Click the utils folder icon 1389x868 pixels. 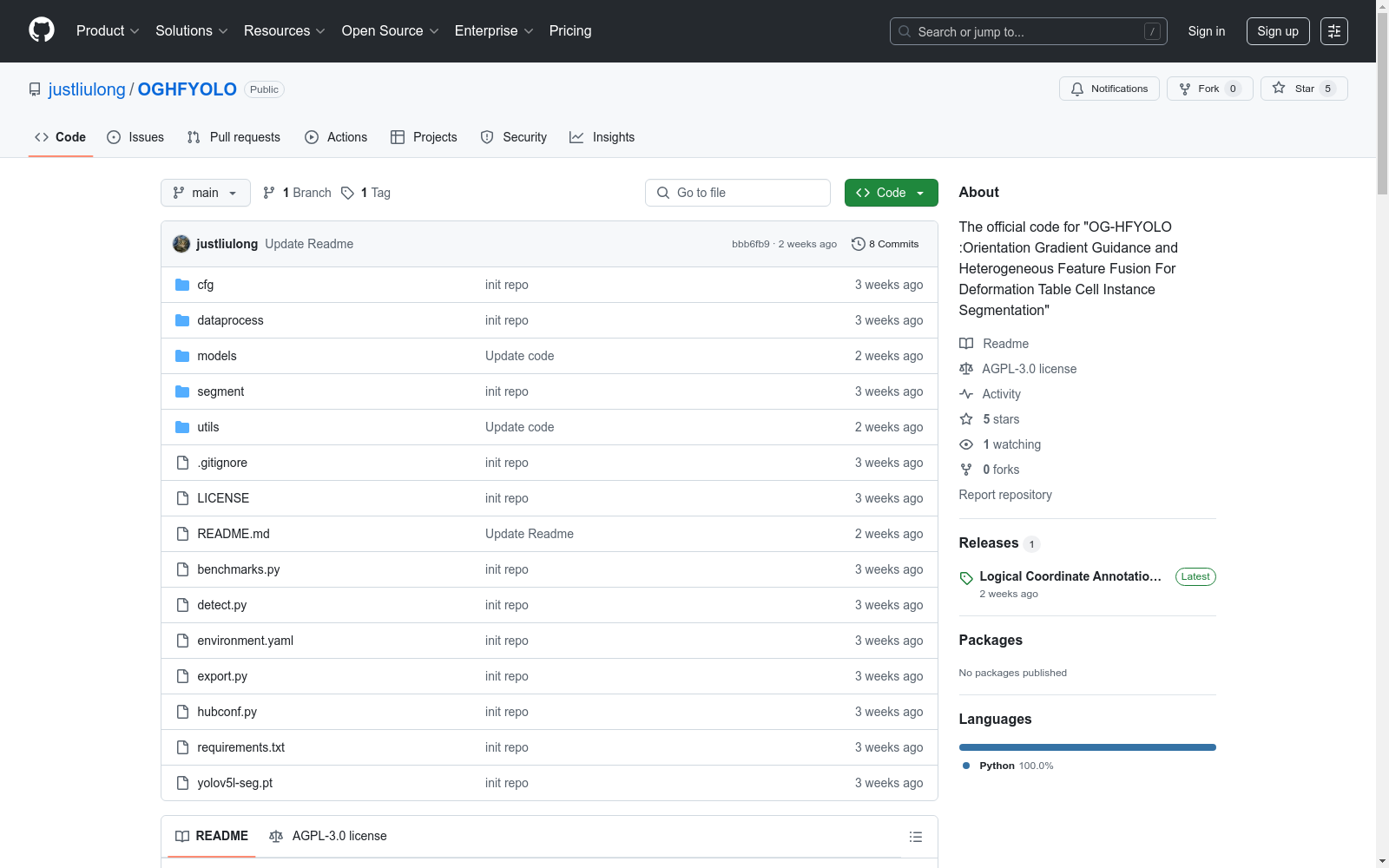click(182, 427)
